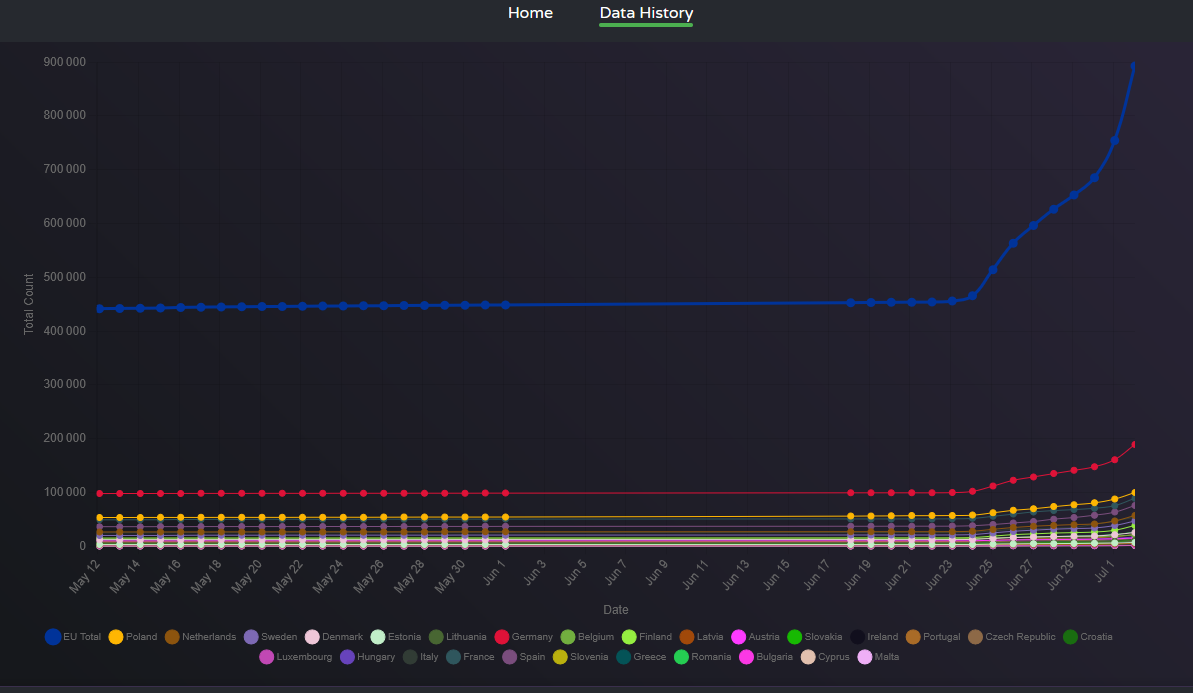Click the Estonia legend color dot
This screenshot has width=1193, height=693.
click(378, 637)
